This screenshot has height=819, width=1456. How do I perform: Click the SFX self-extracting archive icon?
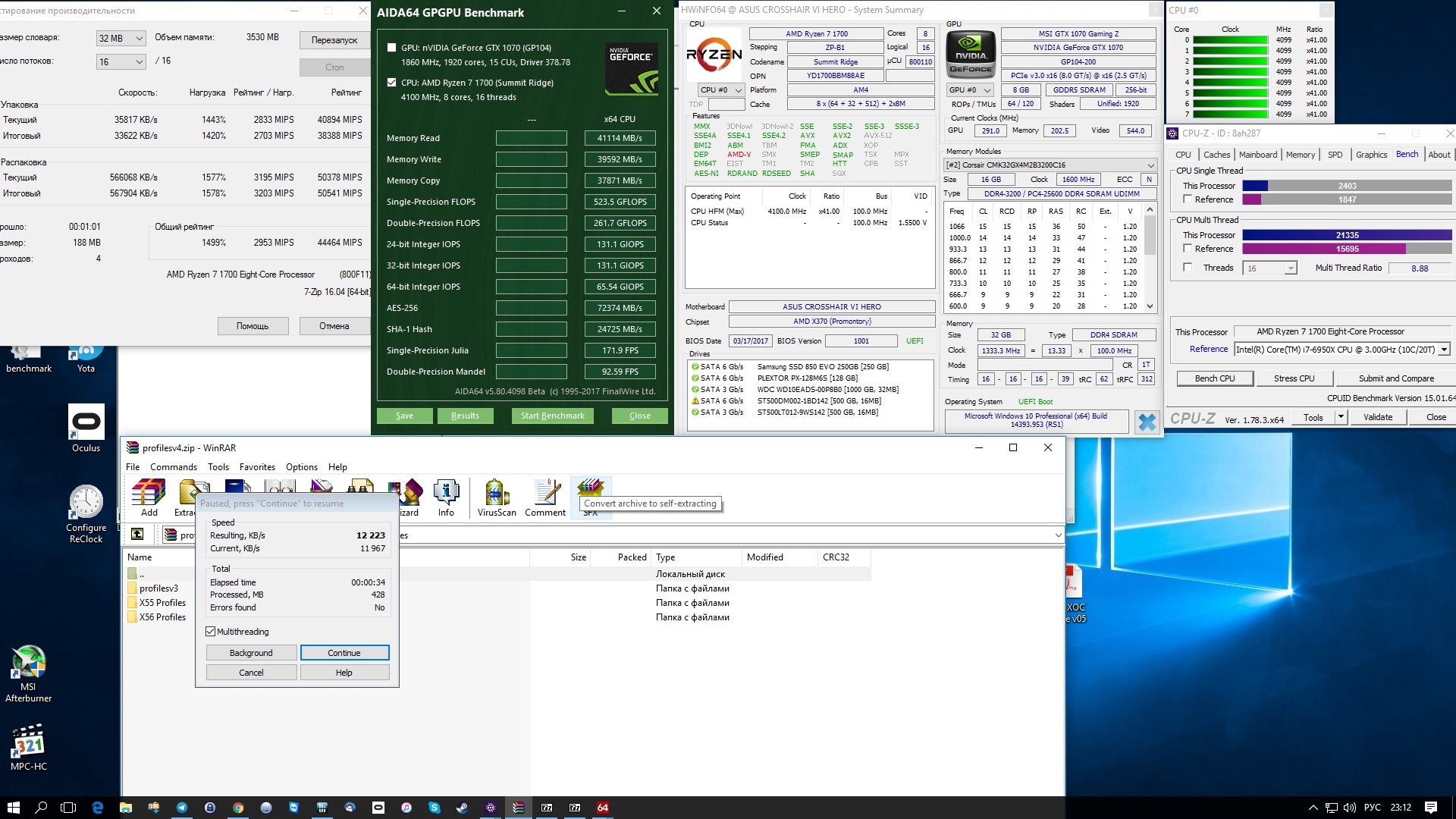pos(590,488)
